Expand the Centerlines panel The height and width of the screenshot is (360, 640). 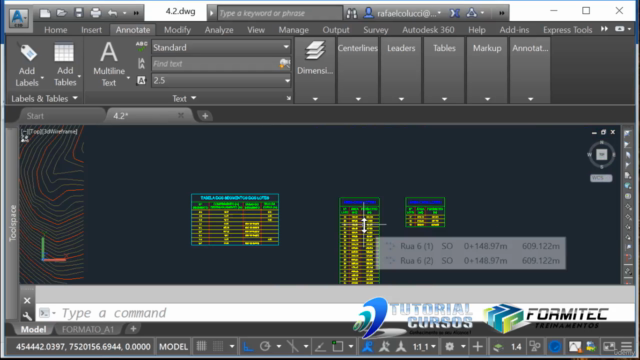[358, 99]
